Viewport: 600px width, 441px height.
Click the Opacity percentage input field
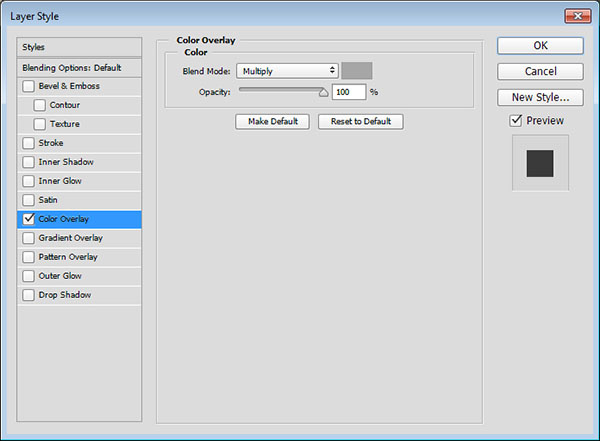coord(349,92)
